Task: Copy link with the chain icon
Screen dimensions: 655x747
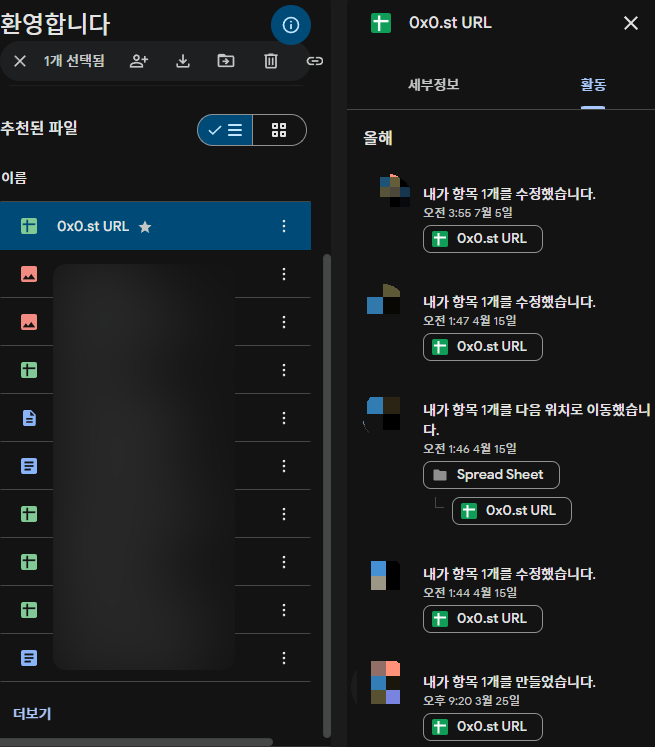Action: (x=314, y=61)
